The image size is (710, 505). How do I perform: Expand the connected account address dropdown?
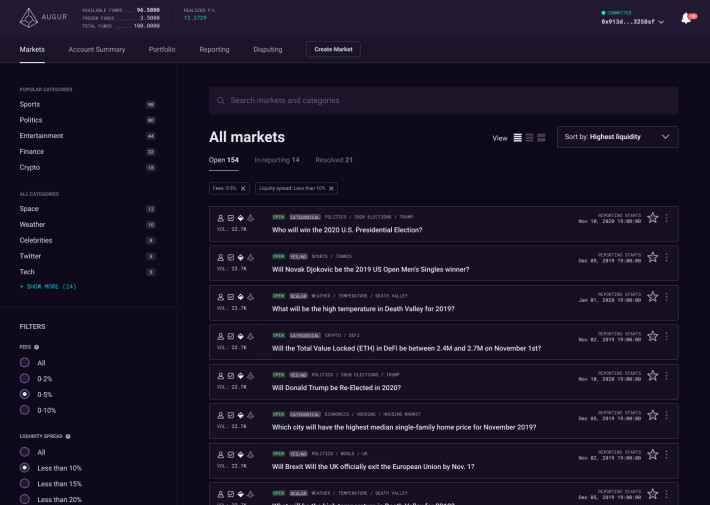632,21
